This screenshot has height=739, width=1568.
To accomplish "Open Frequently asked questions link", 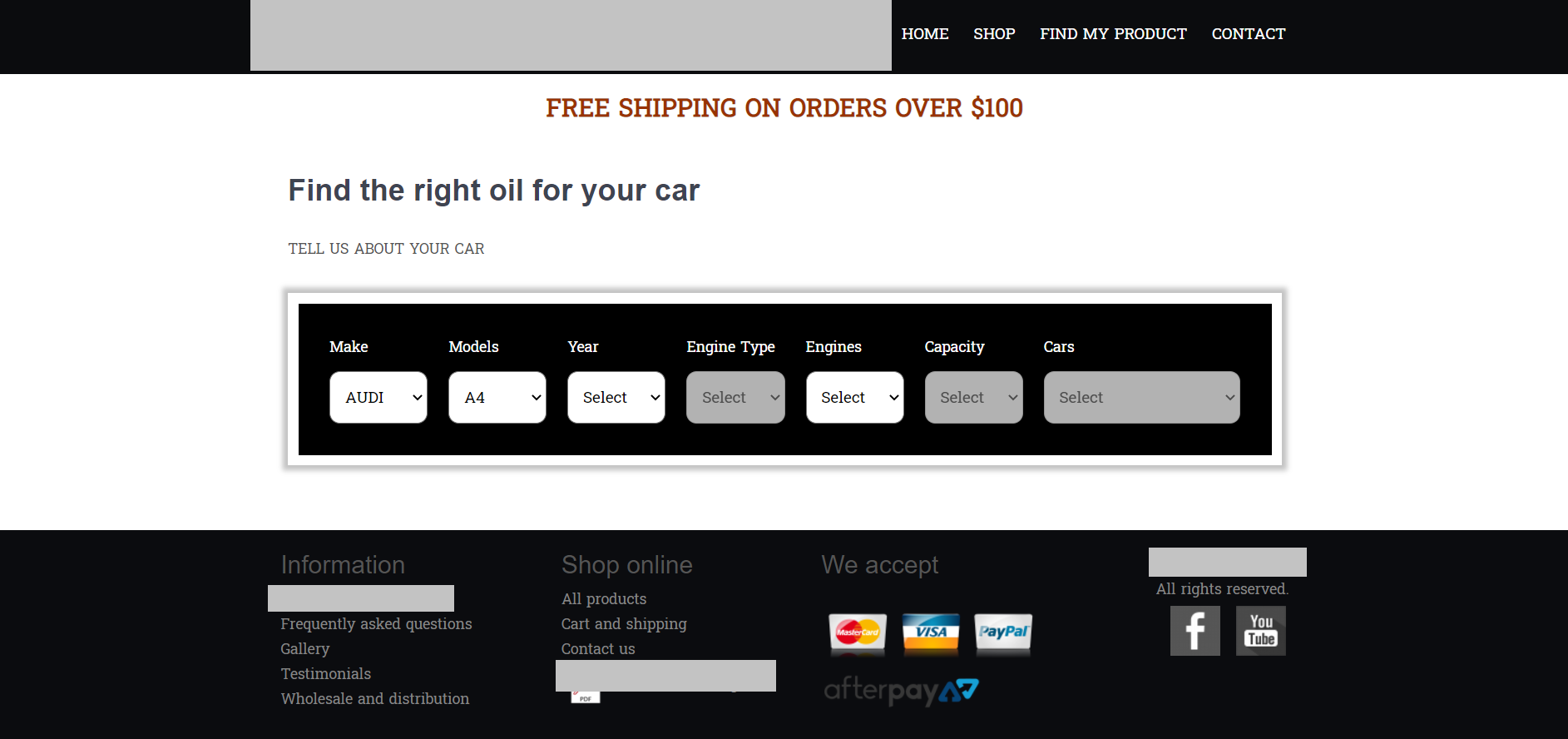I will [x=376, y=624].
